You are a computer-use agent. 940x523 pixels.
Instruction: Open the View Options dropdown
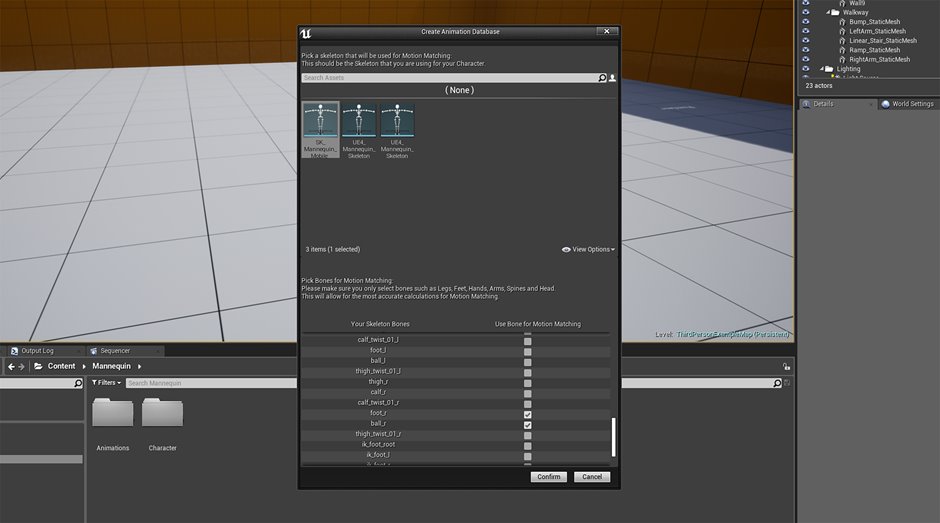click(588, 249)
